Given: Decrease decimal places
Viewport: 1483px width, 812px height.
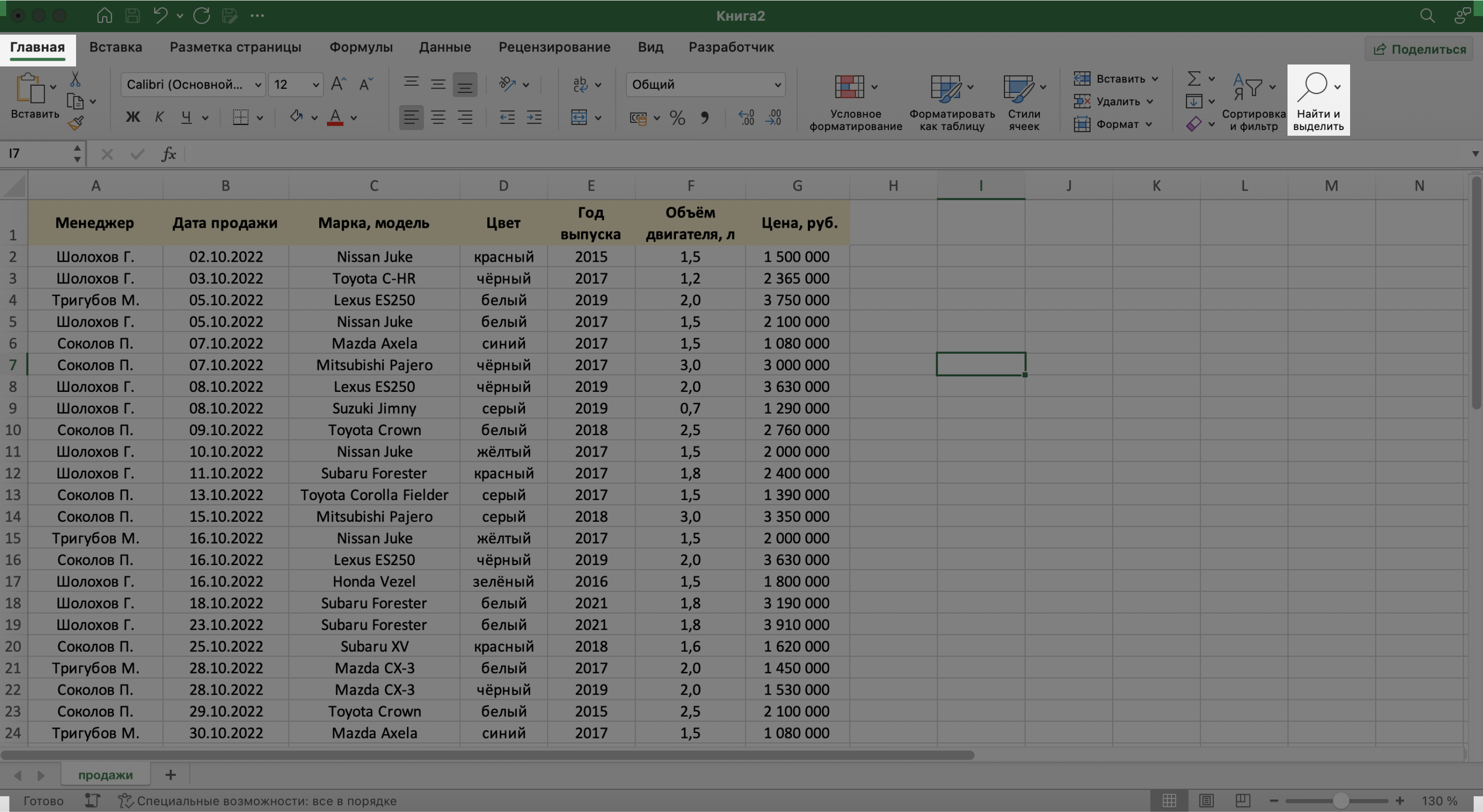Looking at the screenshot, I should point(773,117).
